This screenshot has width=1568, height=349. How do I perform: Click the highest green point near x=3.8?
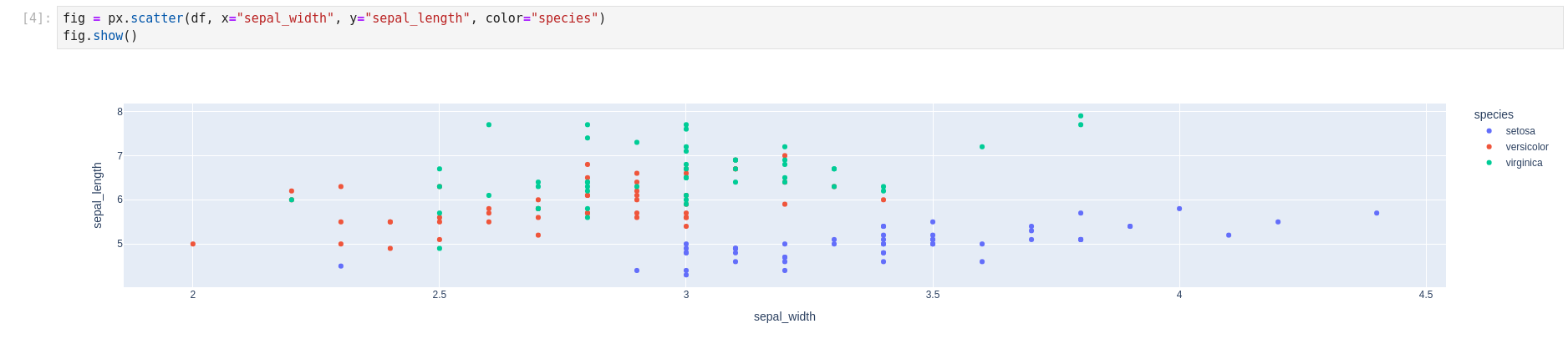(x=1081, y=116)
